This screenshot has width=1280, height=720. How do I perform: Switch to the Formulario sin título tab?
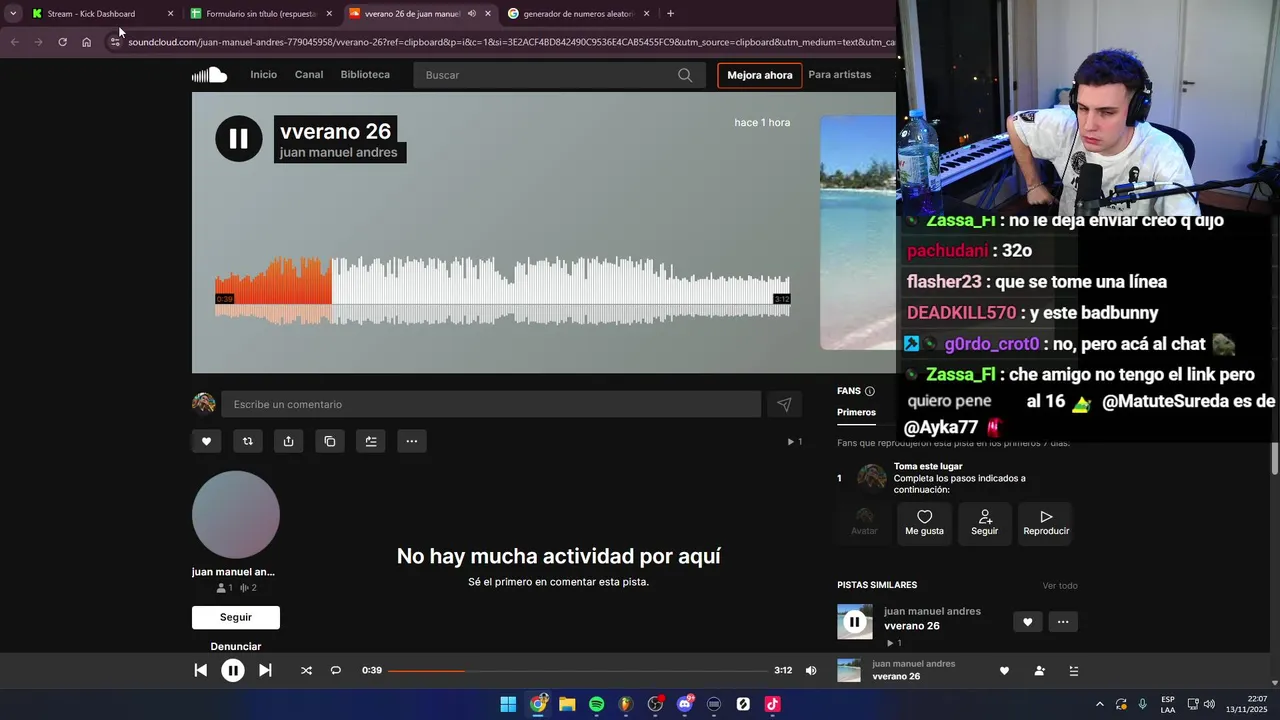[x=261, y=14]
